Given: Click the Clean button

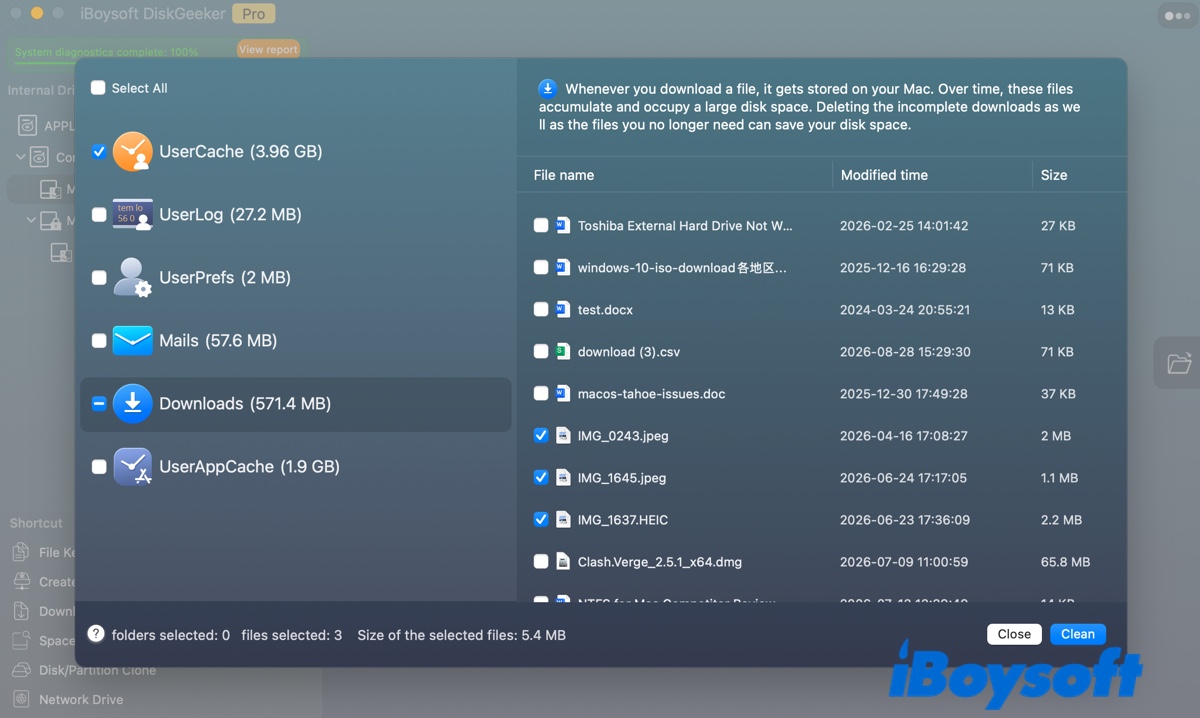Looking at the screenshot, I should [1078, 634].
